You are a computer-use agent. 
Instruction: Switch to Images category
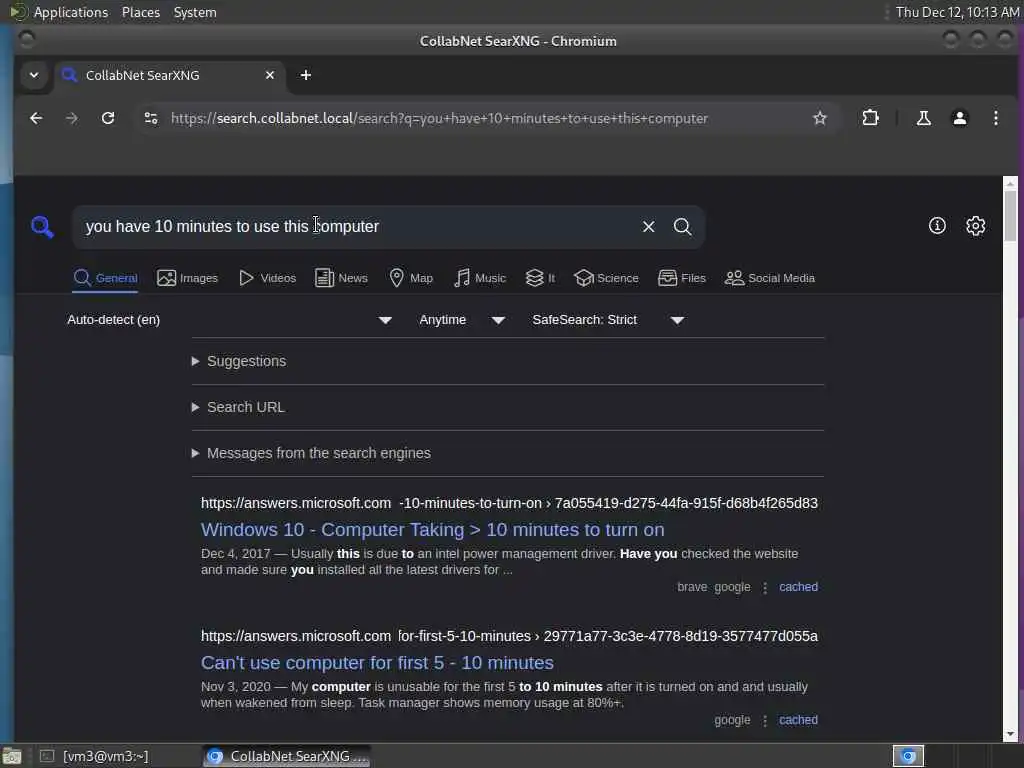[187, 278]
